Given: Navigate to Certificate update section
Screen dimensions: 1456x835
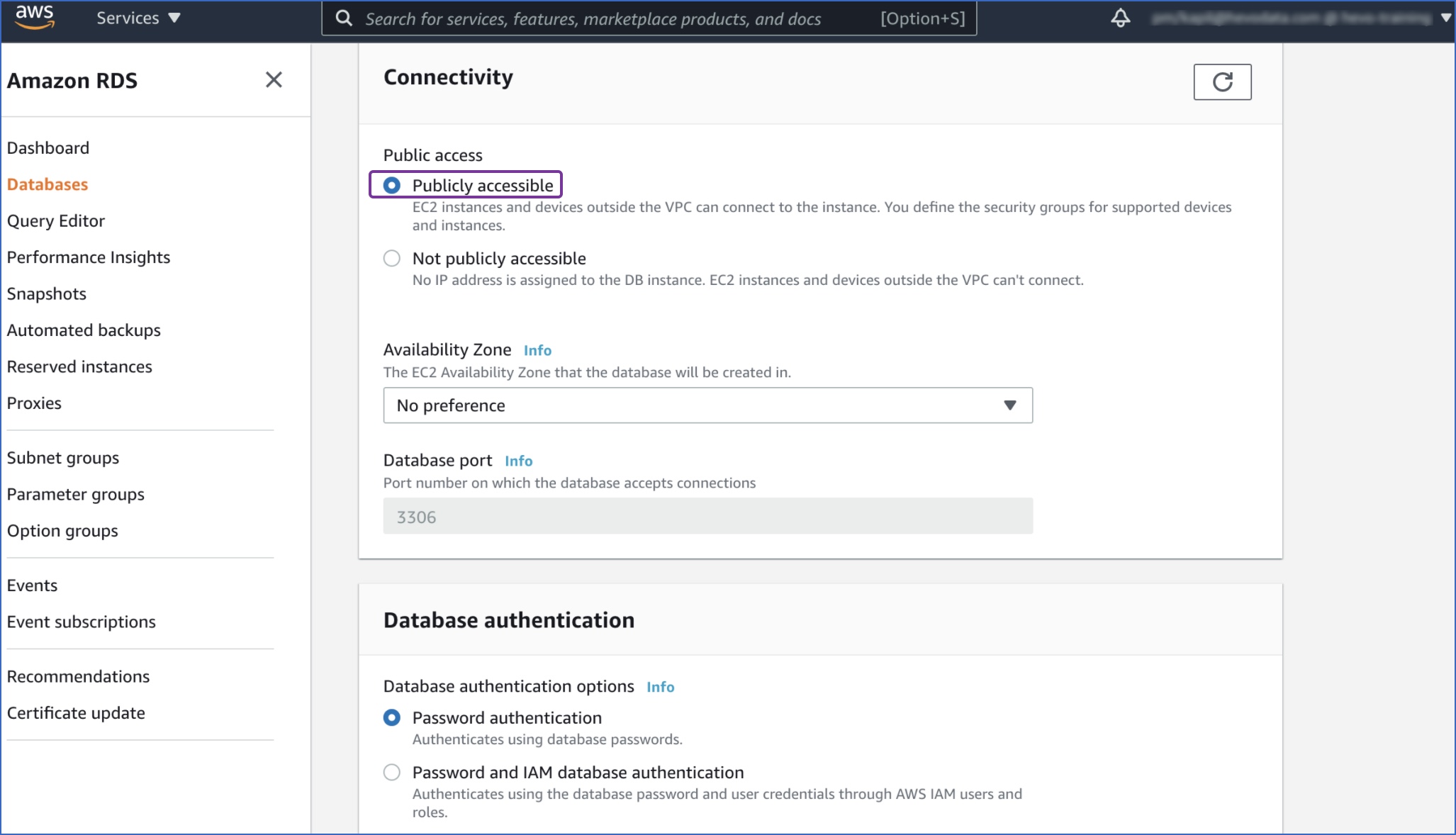Looking at the screenshot, I should click(75, 712).
